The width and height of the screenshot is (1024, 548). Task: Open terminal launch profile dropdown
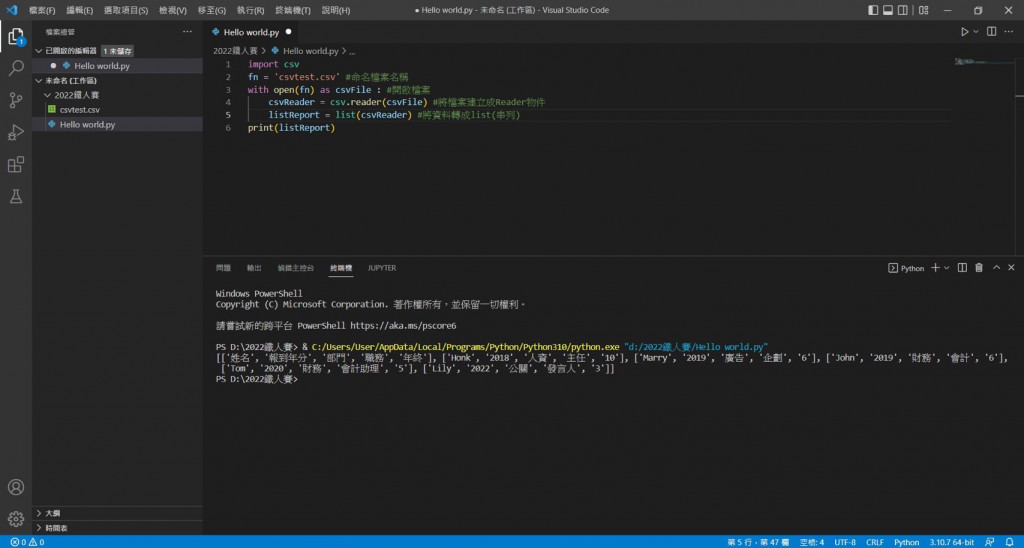(x=946, y=268)
